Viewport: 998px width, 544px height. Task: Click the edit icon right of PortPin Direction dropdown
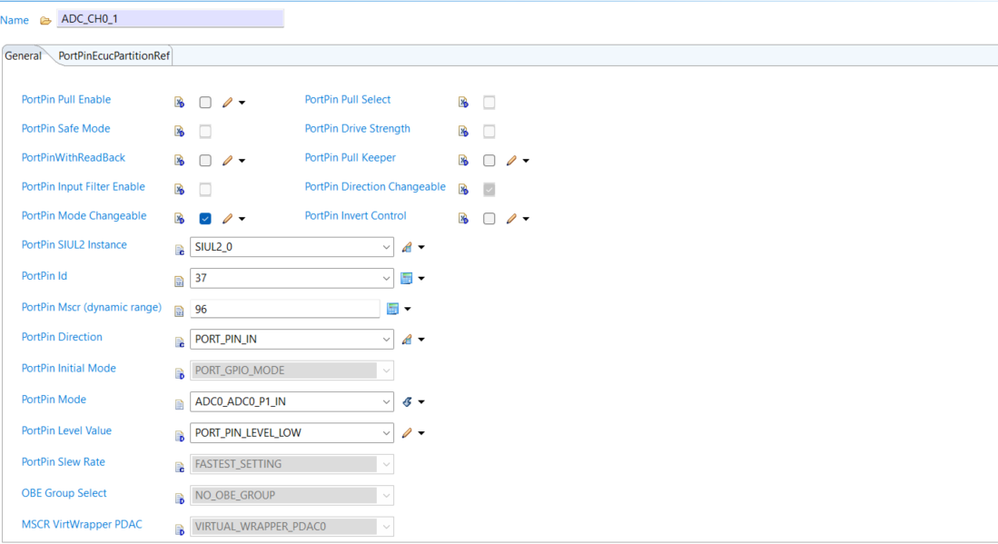tap(407, 340)
